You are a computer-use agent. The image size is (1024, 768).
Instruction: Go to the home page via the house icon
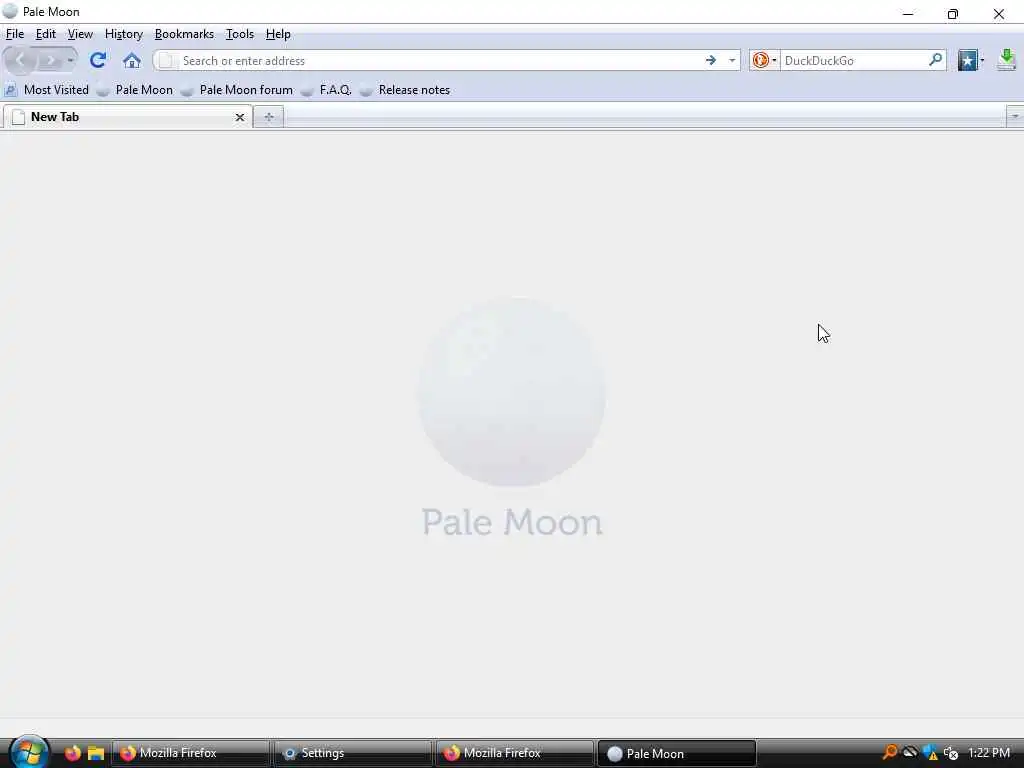[132, 61]
